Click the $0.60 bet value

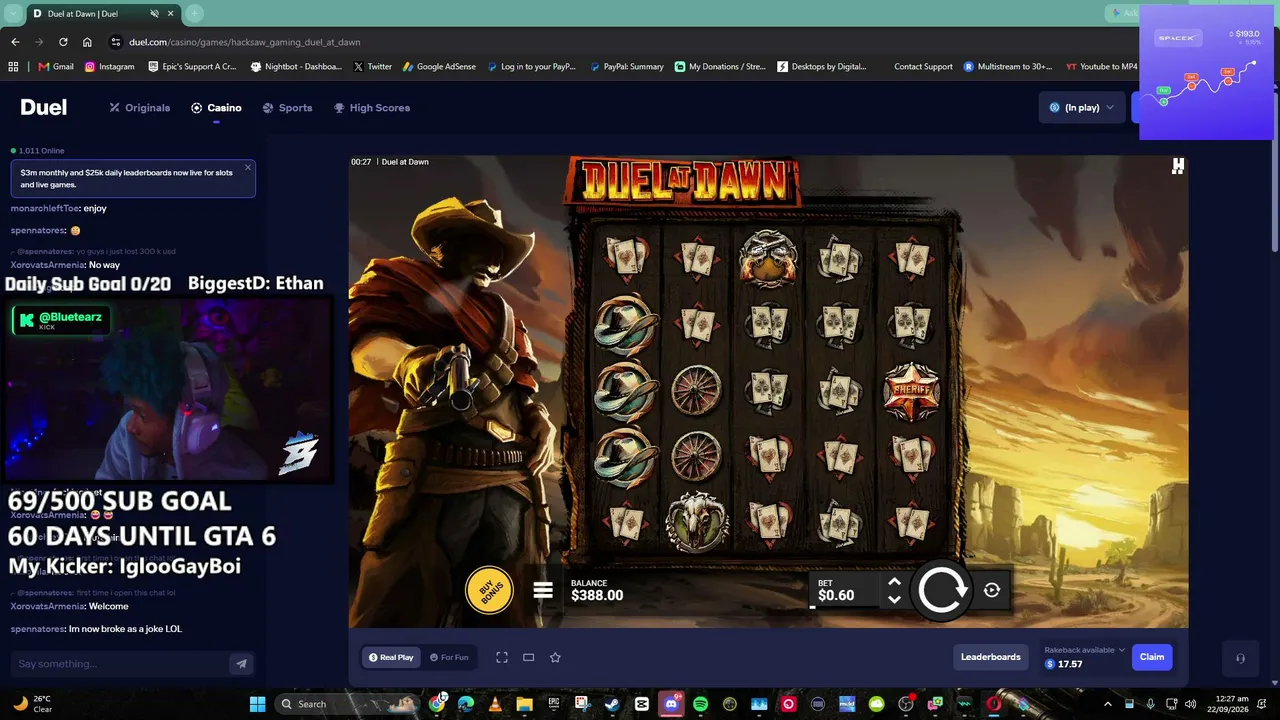[836, 595]
